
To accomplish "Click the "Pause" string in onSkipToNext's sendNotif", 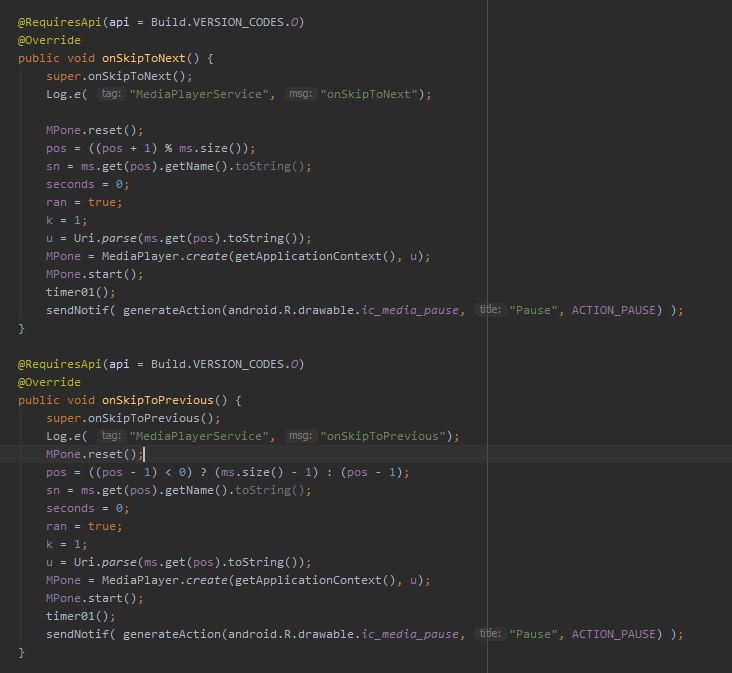I will tap(533, 310).
